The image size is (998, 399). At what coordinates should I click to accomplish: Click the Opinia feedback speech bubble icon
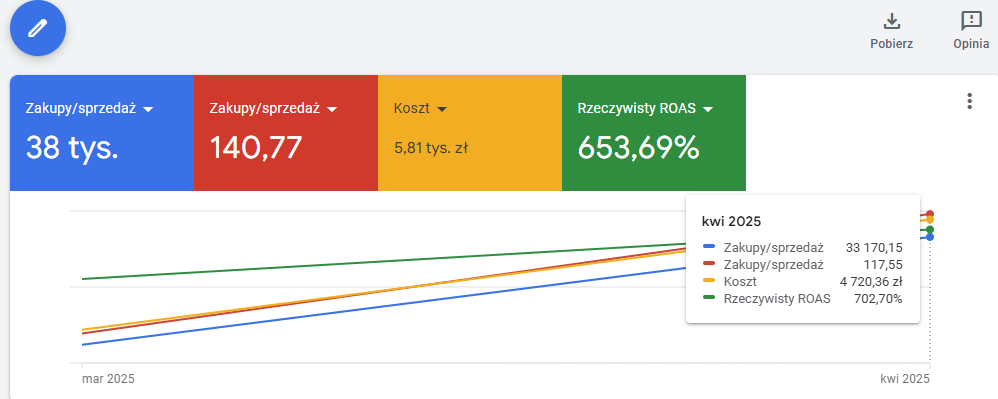click(x=971, y=21)
